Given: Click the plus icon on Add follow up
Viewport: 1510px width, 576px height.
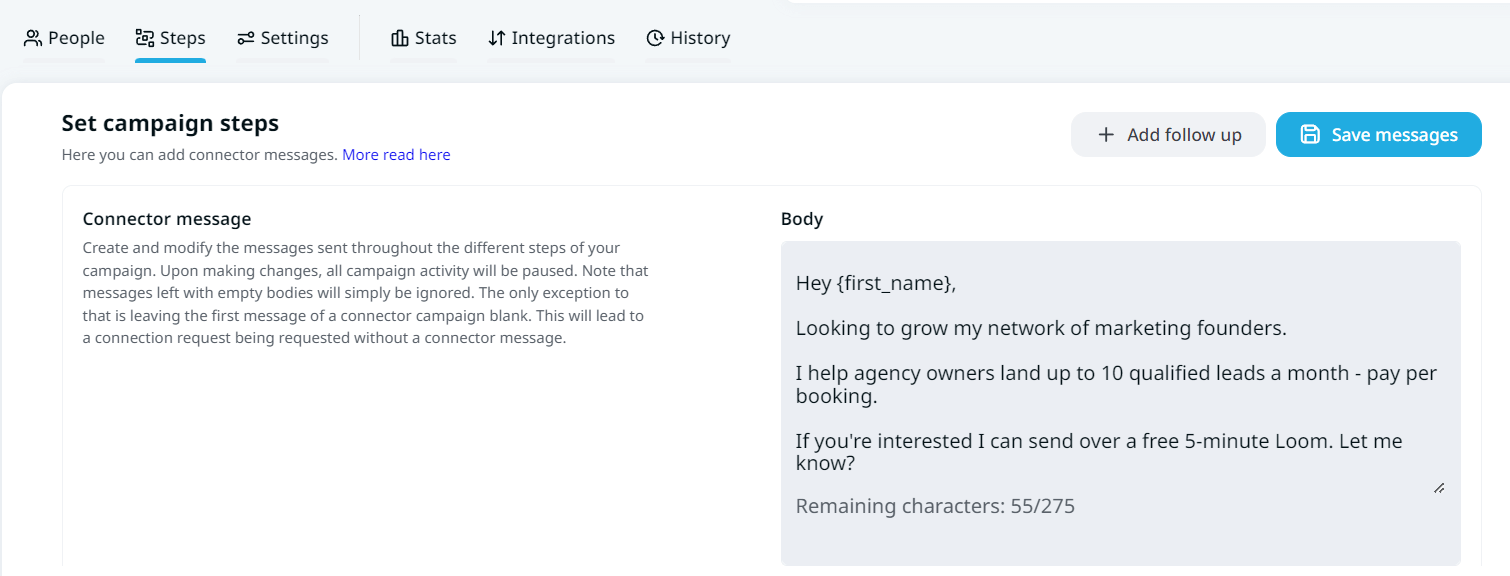Looking at the screenshot, I should [1105, 134].
